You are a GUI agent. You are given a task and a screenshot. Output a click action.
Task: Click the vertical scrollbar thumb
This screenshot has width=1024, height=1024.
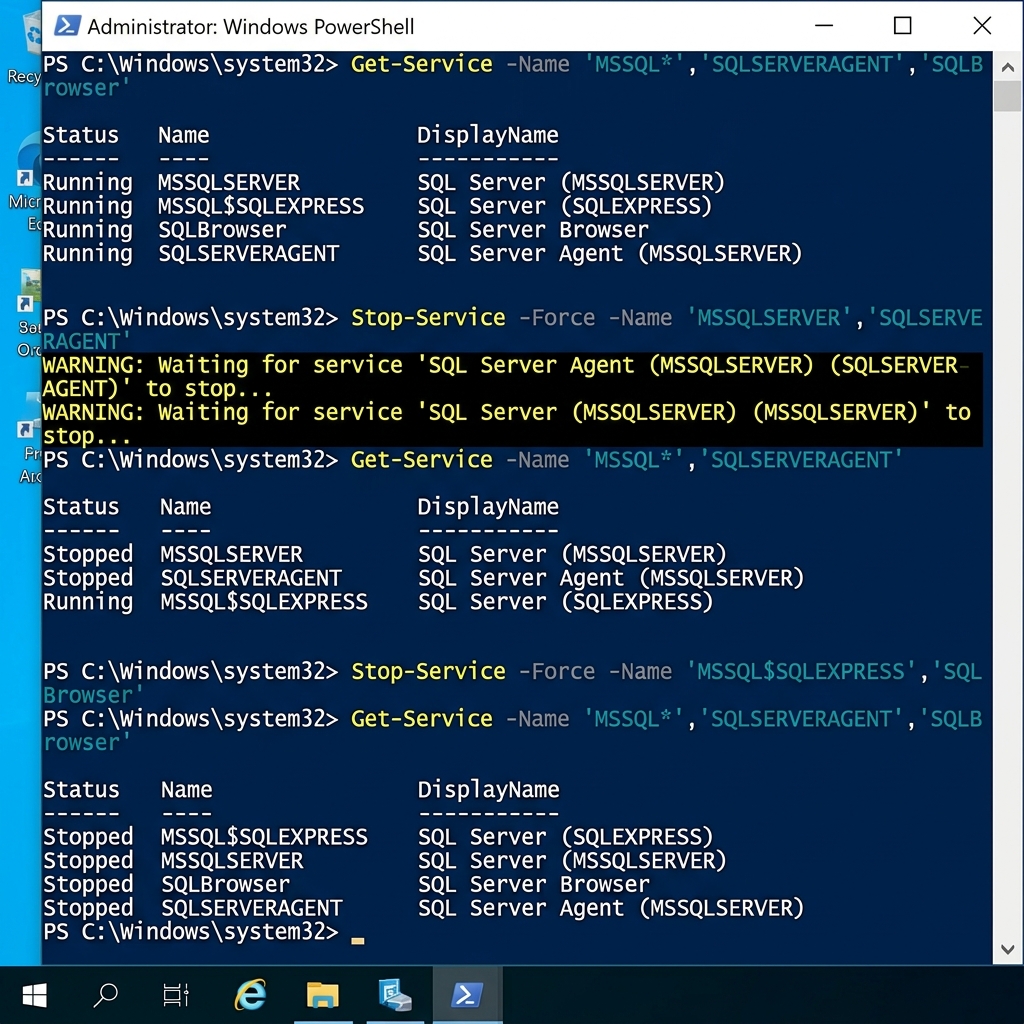[1008, 96]
